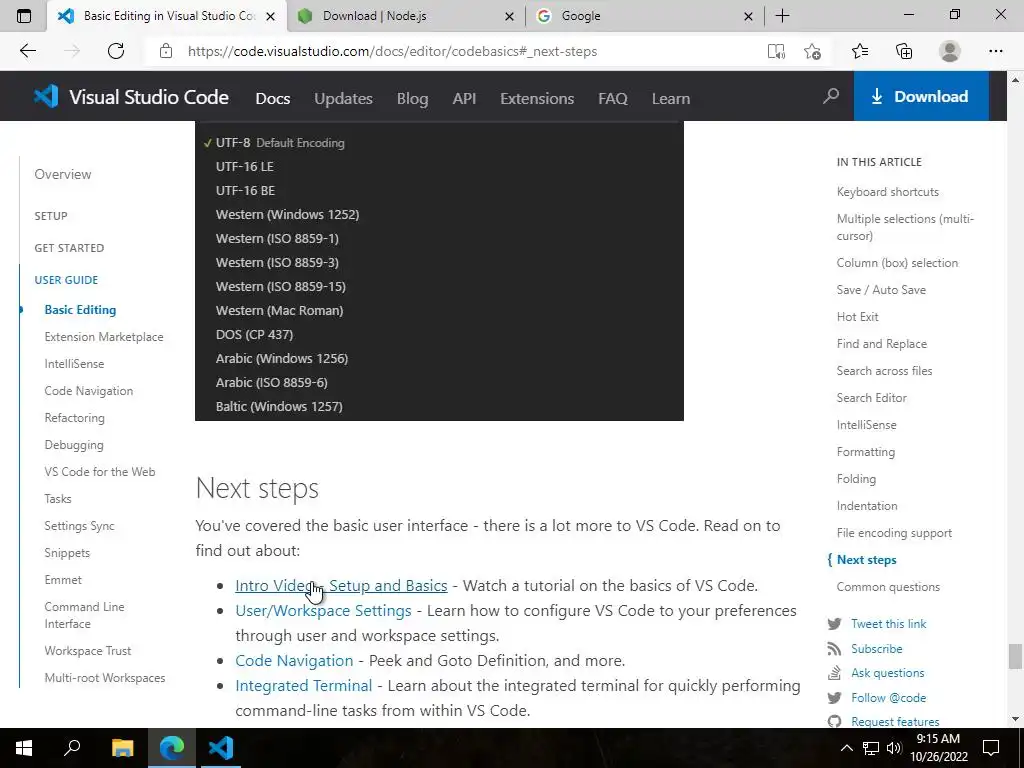Click the browser back arrow
Screen dimensions: 1024x768
point(27,51)
